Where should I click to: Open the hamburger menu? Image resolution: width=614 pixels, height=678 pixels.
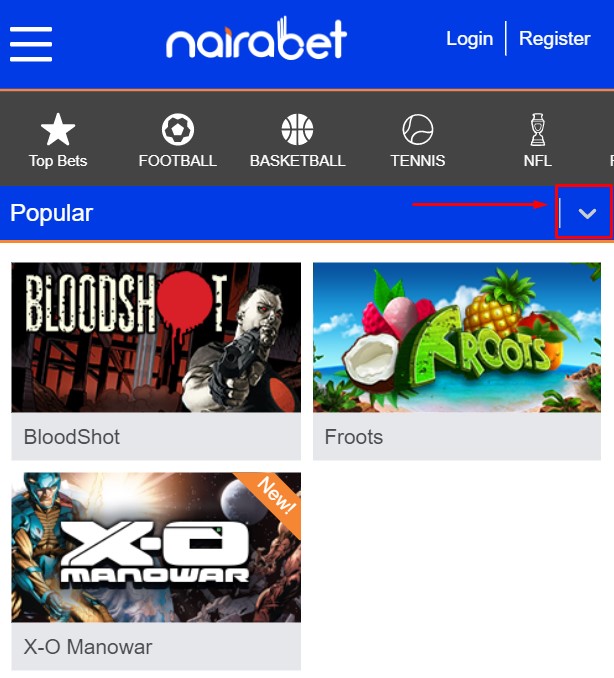tap(31, 44)
